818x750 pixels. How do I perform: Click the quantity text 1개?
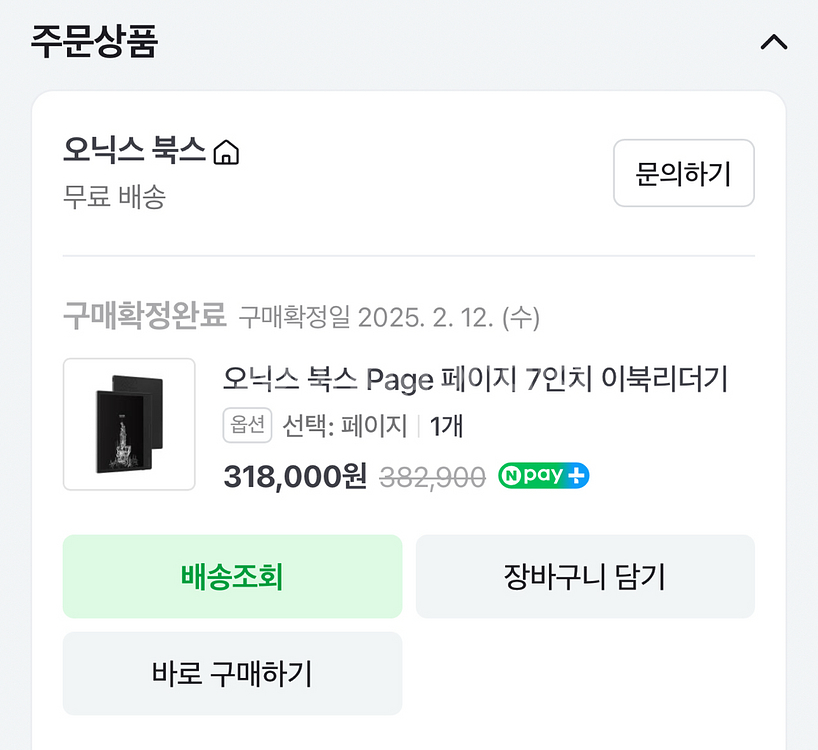coord(444,424)
